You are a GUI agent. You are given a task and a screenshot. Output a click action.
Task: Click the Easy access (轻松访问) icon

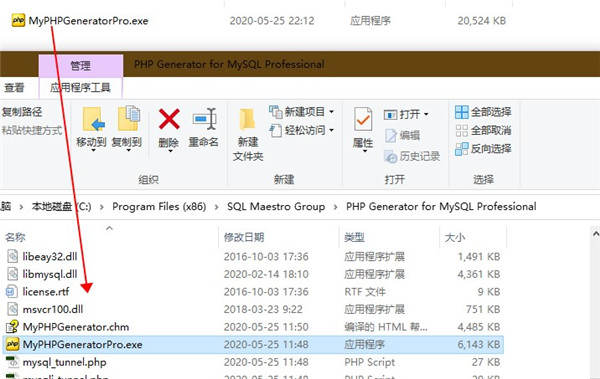pyautogui.click(x=276, y=131)
